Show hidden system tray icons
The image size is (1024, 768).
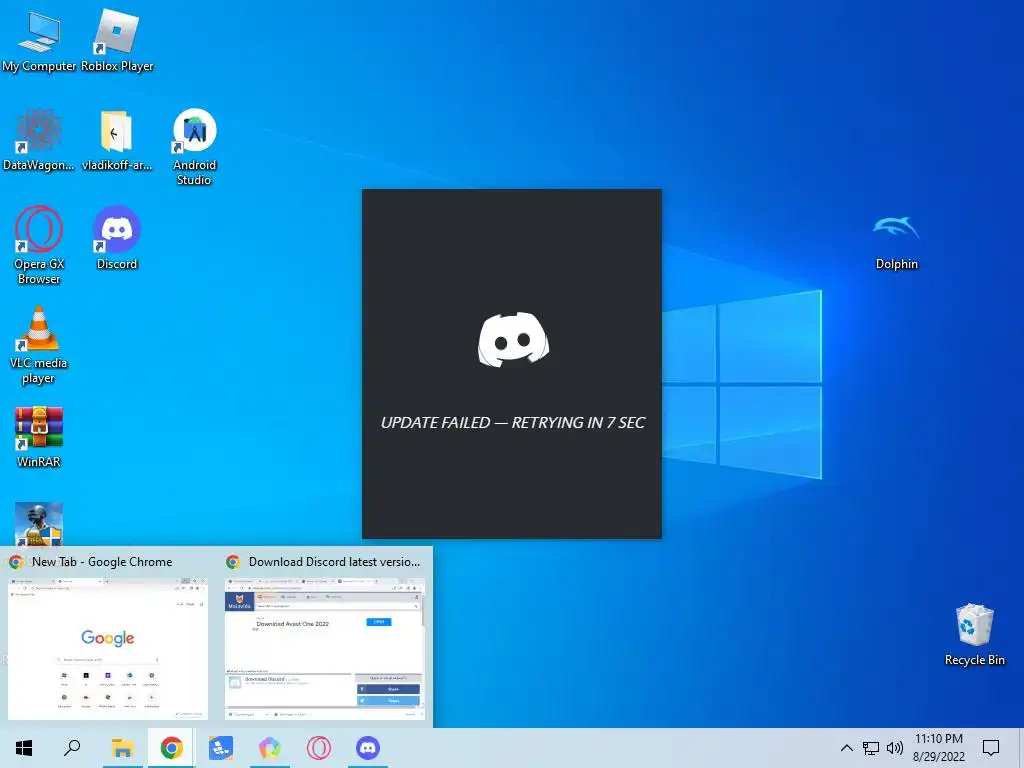point(846,748)
